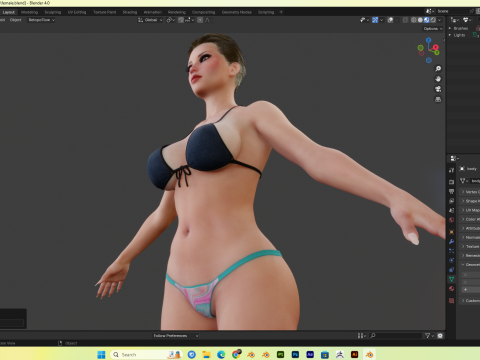480x360 pixels.
Task: Toggle viewport overlays button
Action: [x=390, y=20]
